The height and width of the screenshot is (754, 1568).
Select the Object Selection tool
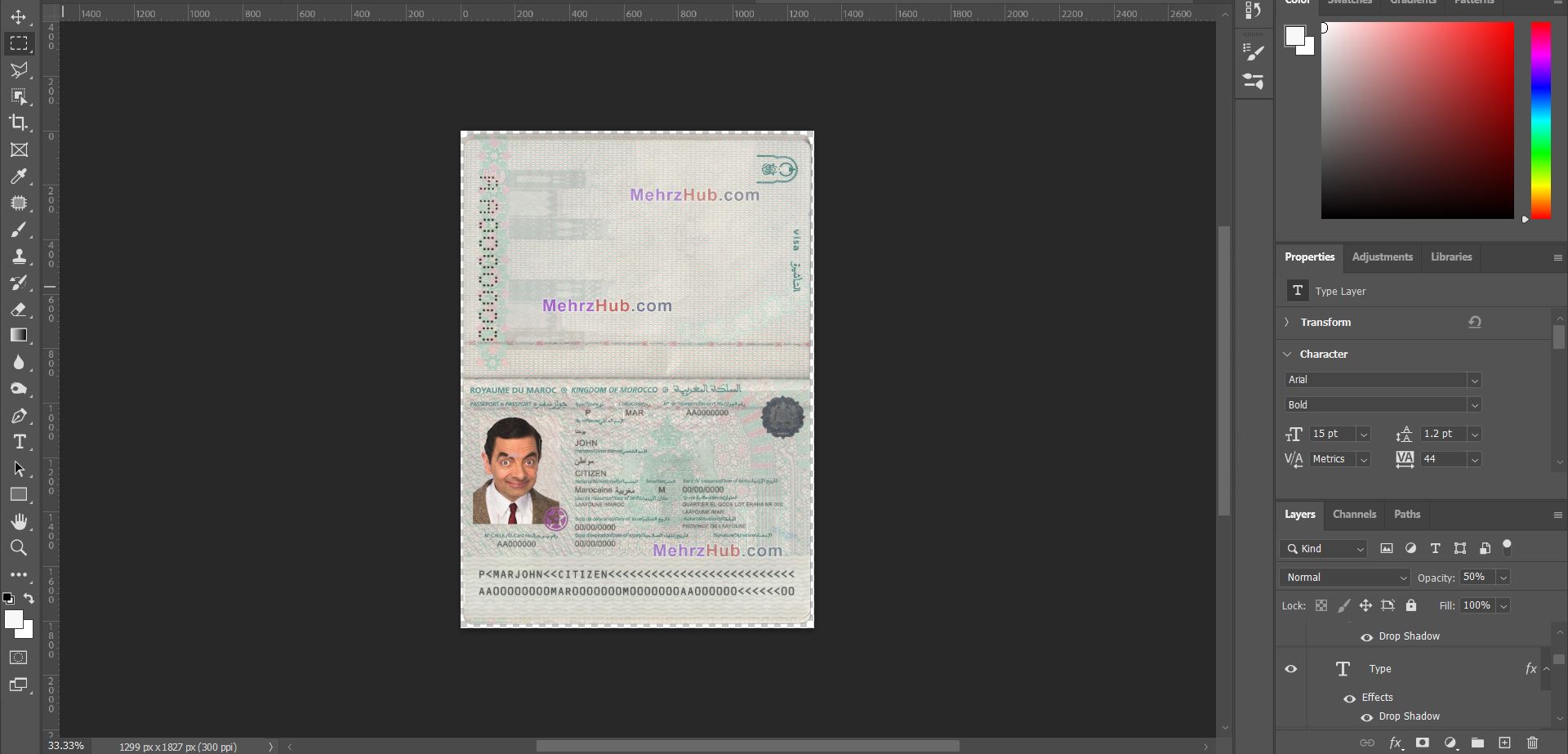(19, 96)
